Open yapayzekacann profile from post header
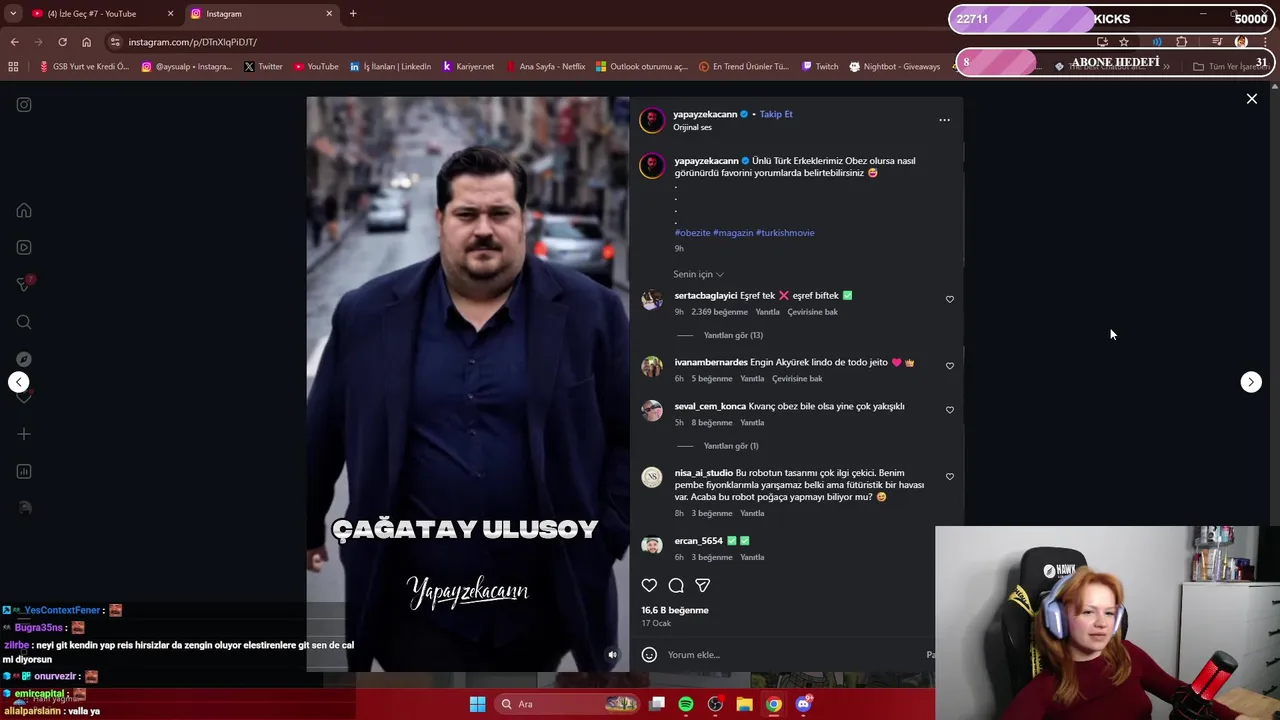The image size is (1280, 720). (x=705, y=114)
